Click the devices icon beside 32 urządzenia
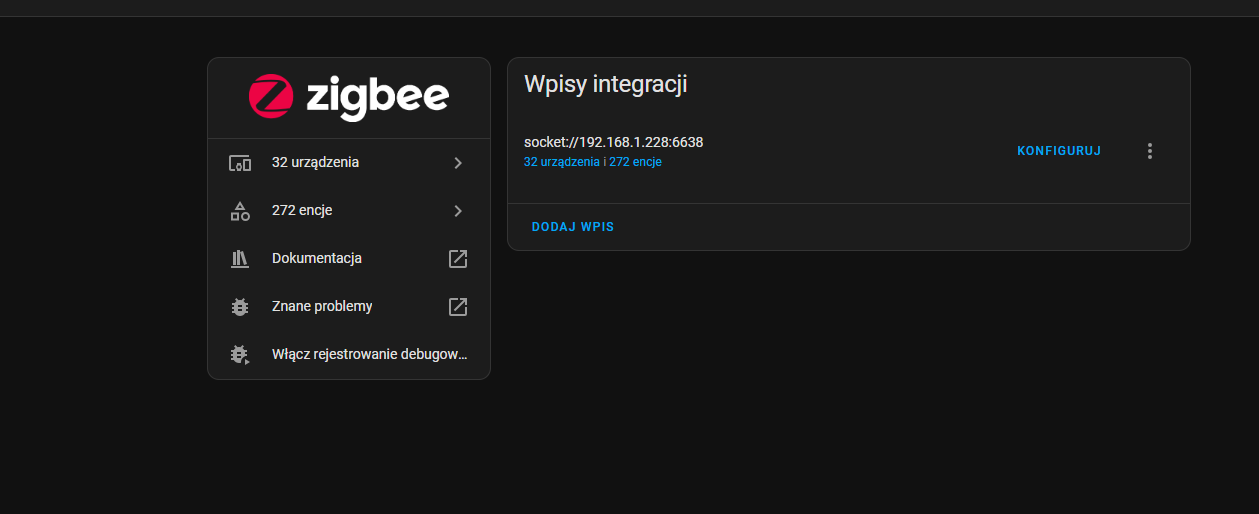 tap(239, 163)
